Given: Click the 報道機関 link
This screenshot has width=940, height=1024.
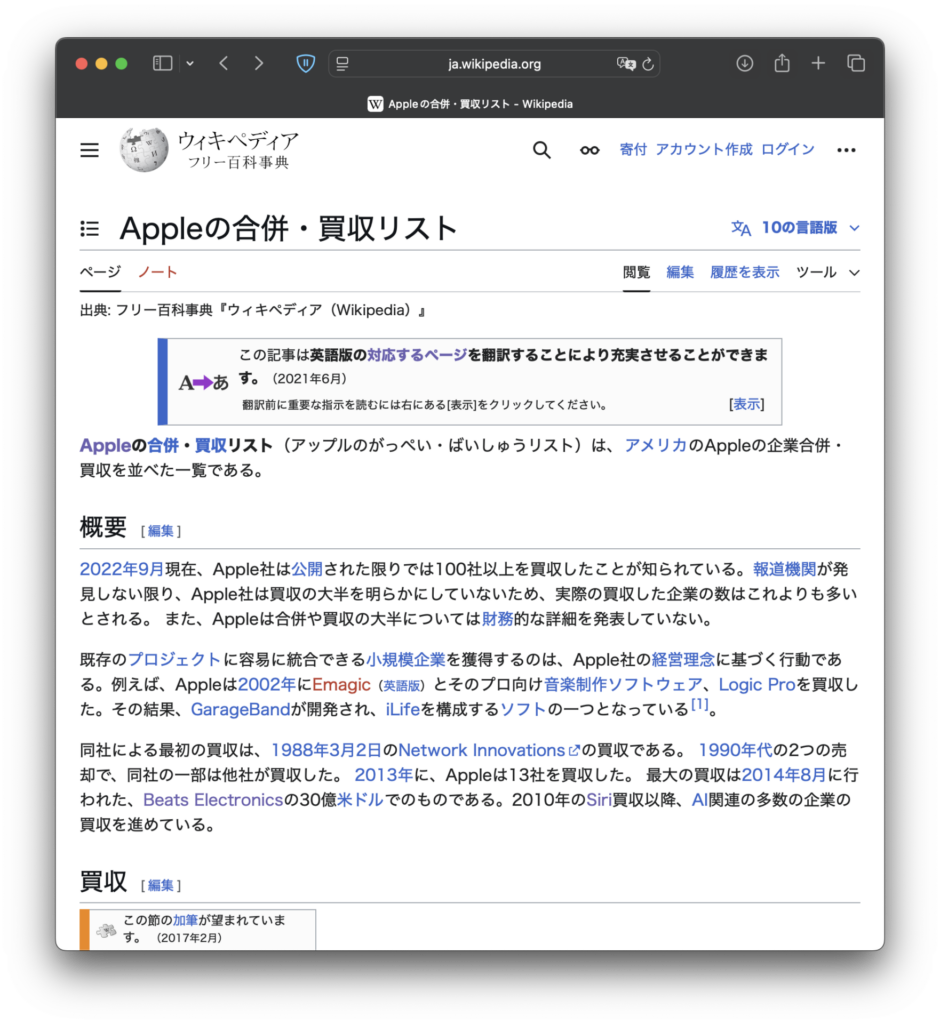Looking at the screenshot, I should [785, 569].
